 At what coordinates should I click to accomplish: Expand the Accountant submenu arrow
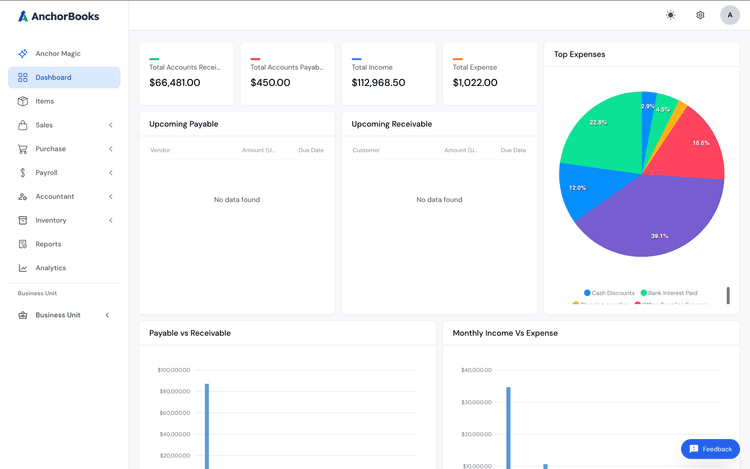[111, 197]
